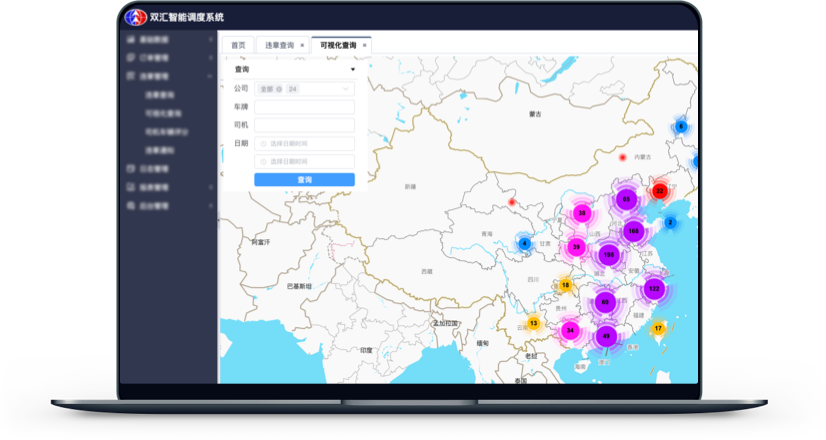826x440 pixels.
Task: Click the purple 198 cluster marker
Action: [608, 255]
